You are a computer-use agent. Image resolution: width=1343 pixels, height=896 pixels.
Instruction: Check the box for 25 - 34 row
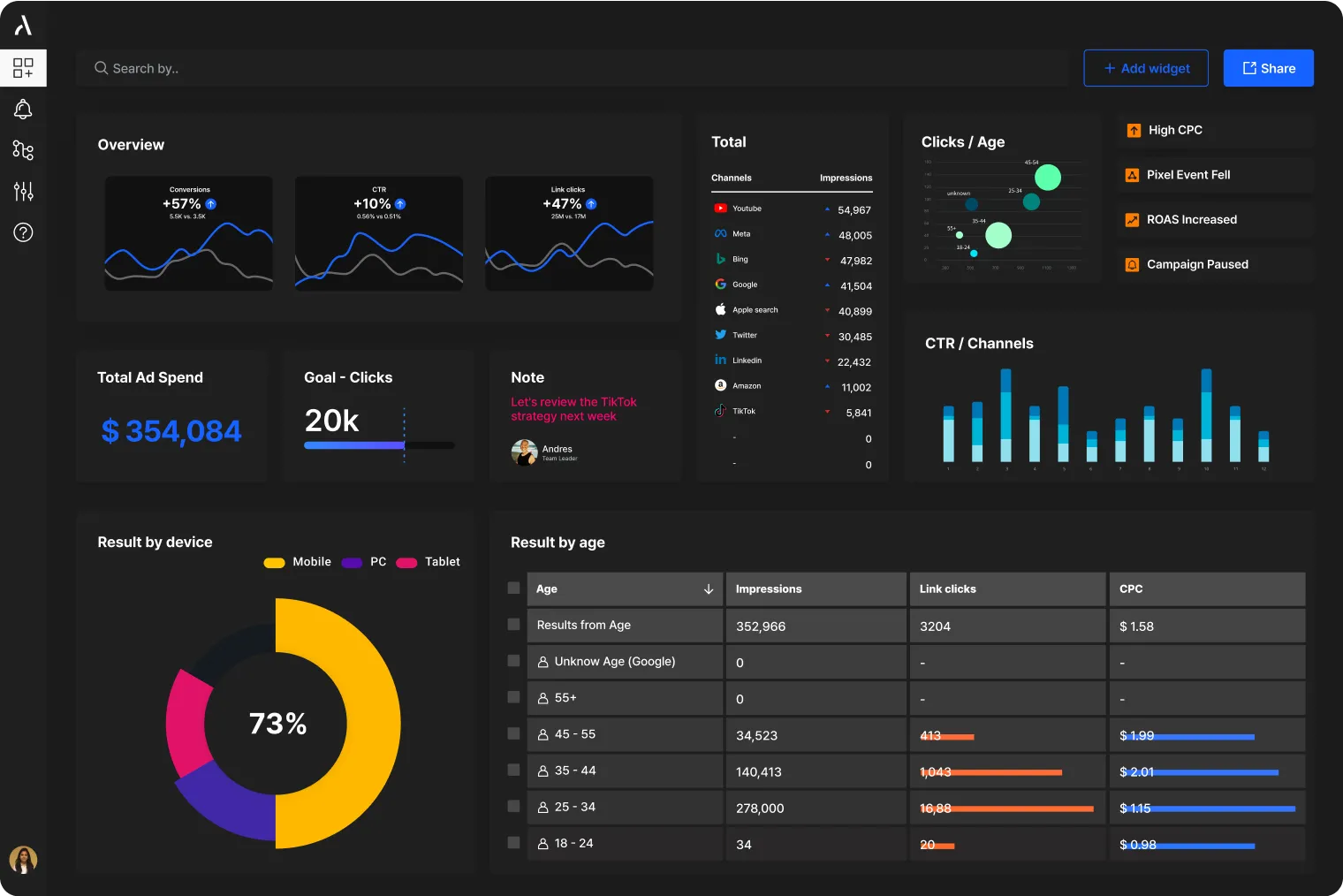[x=513, y=806]
